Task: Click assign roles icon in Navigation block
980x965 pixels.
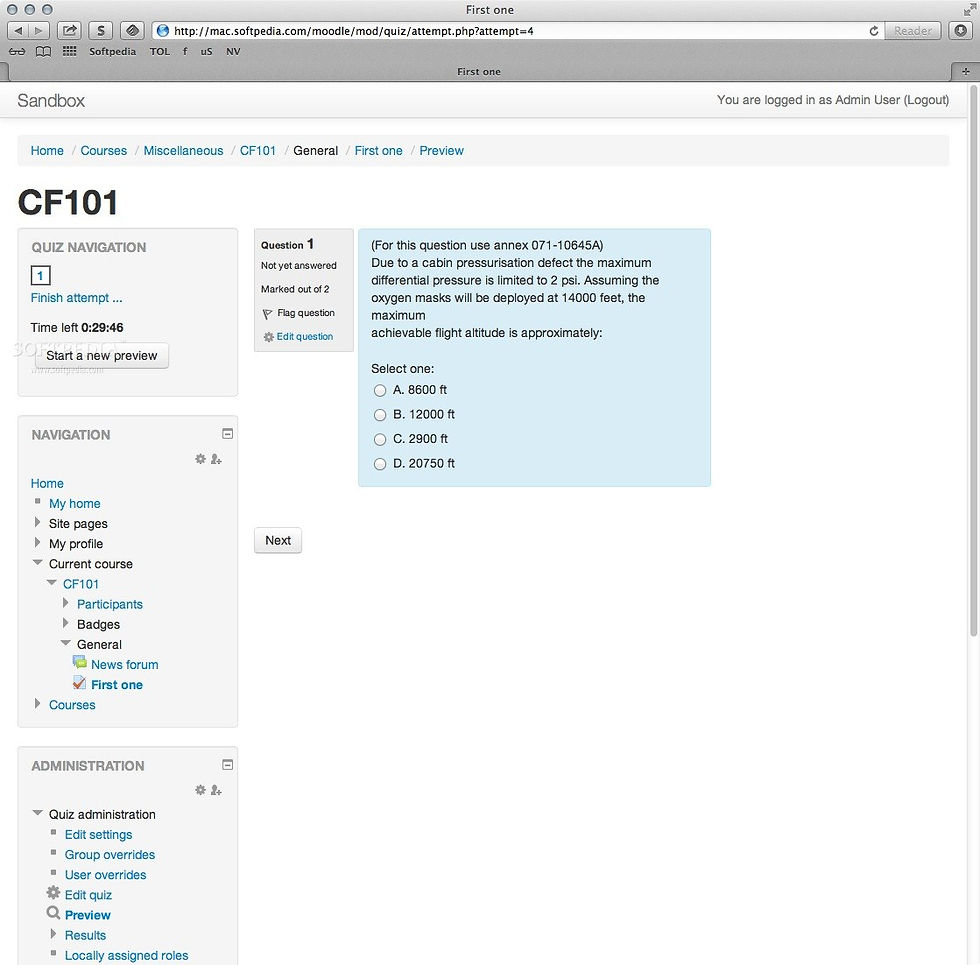Action: click(x=216, y=459)
